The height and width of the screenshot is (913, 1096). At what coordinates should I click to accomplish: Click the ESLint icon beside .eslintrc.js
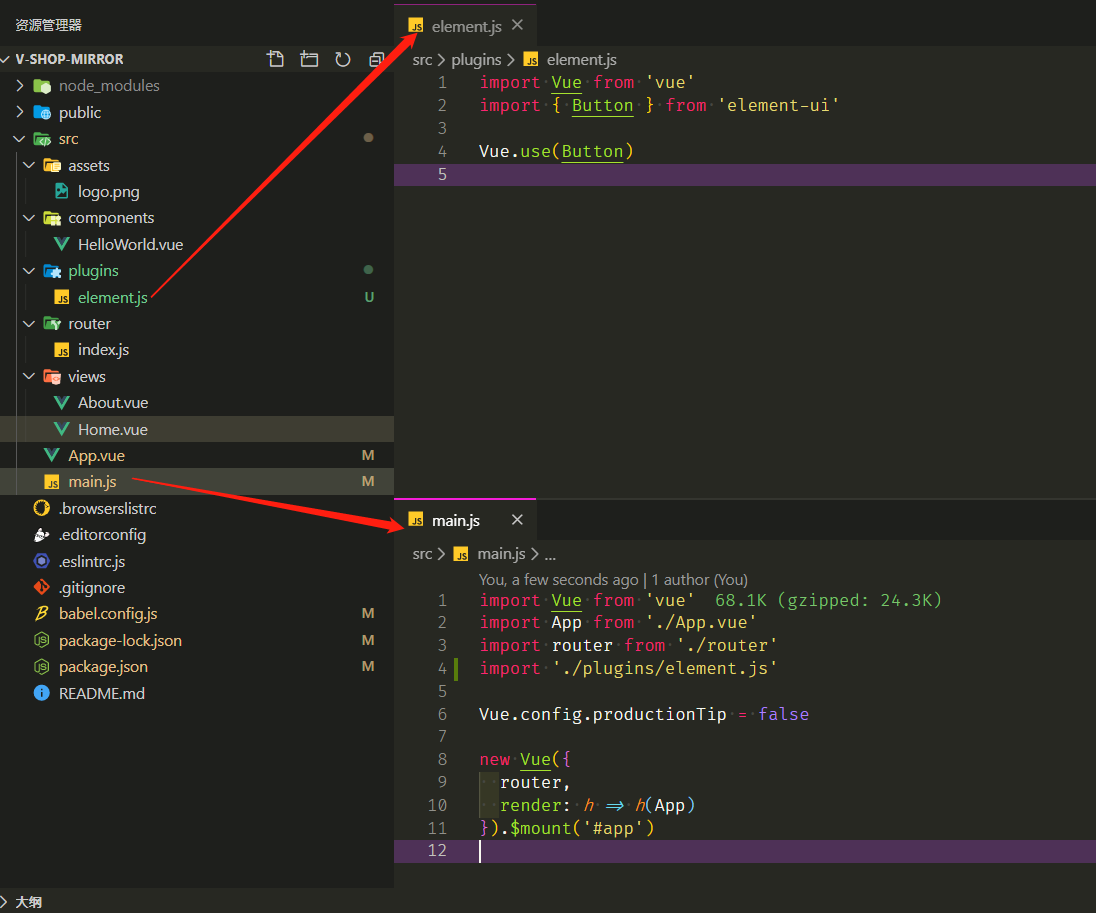click(42, 561)
